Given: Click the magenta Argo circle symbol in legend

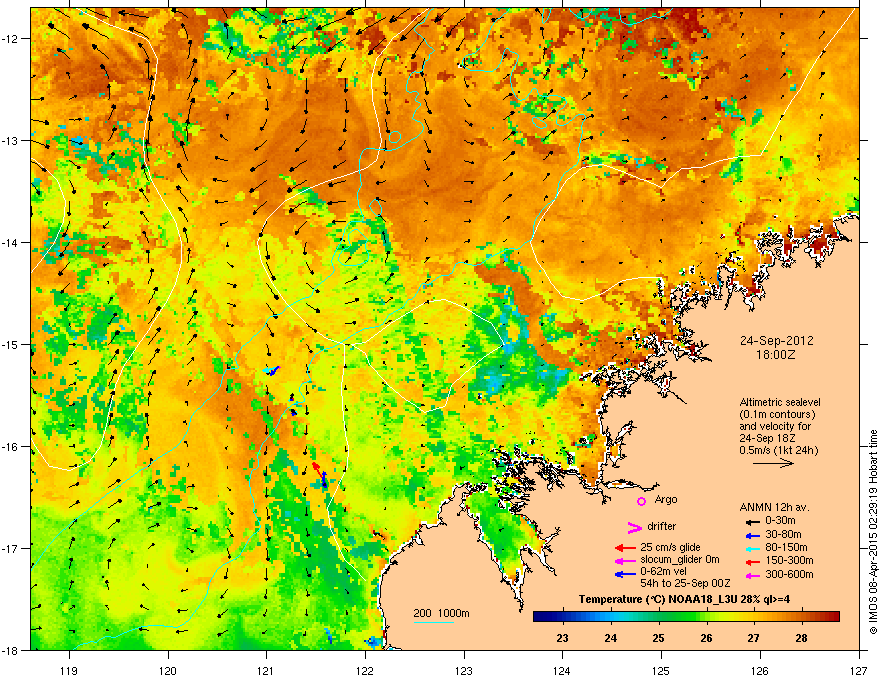Looking at the screenshot, I should click(x=641, y=501).
